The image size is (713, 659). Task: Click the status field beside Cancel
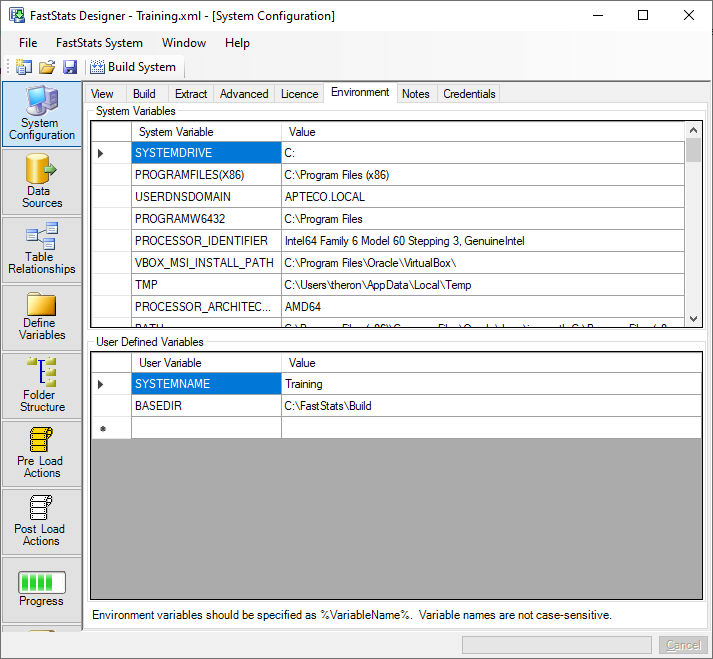pos(557,645)
